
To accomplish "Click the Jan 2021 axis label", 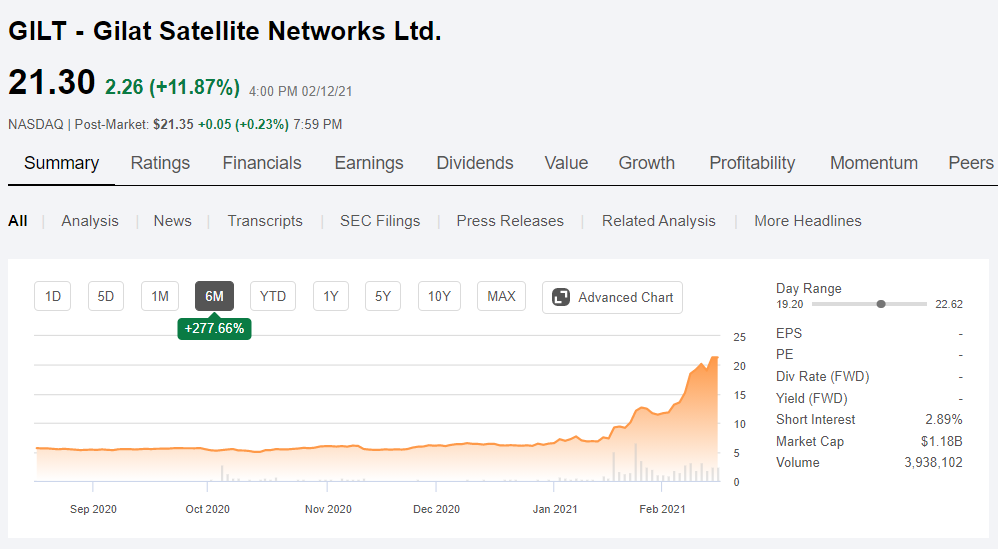I will tap(554, 509).
